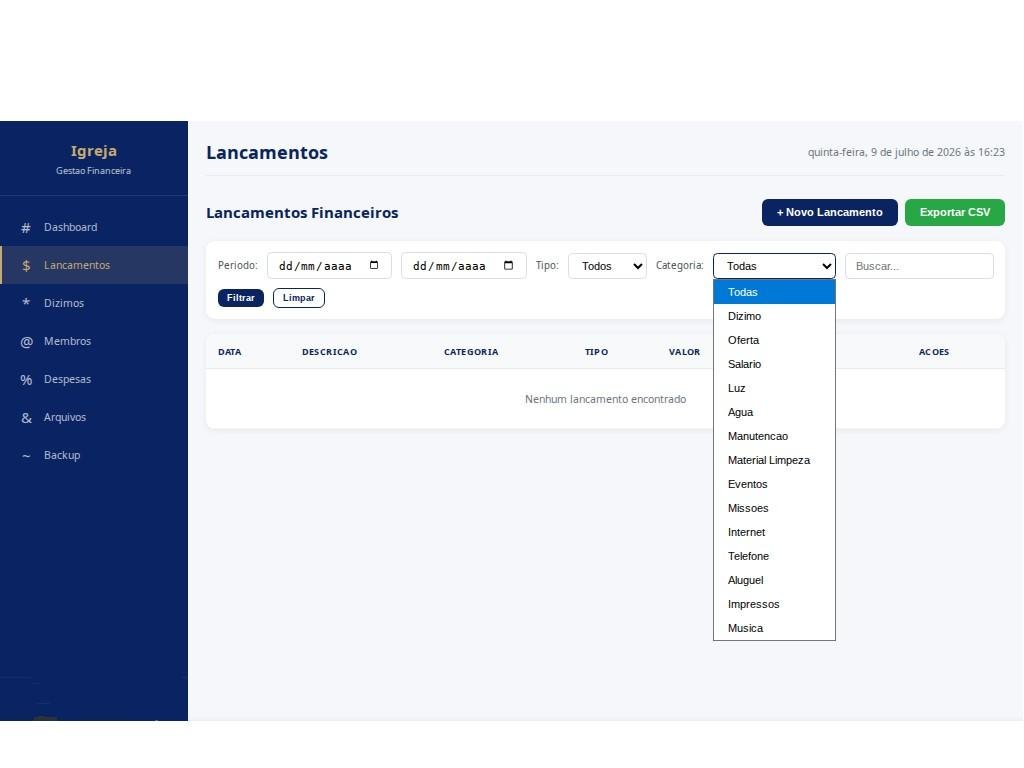Click the Igreja title in sidebar
The image size is (1024, 768).
94,151
